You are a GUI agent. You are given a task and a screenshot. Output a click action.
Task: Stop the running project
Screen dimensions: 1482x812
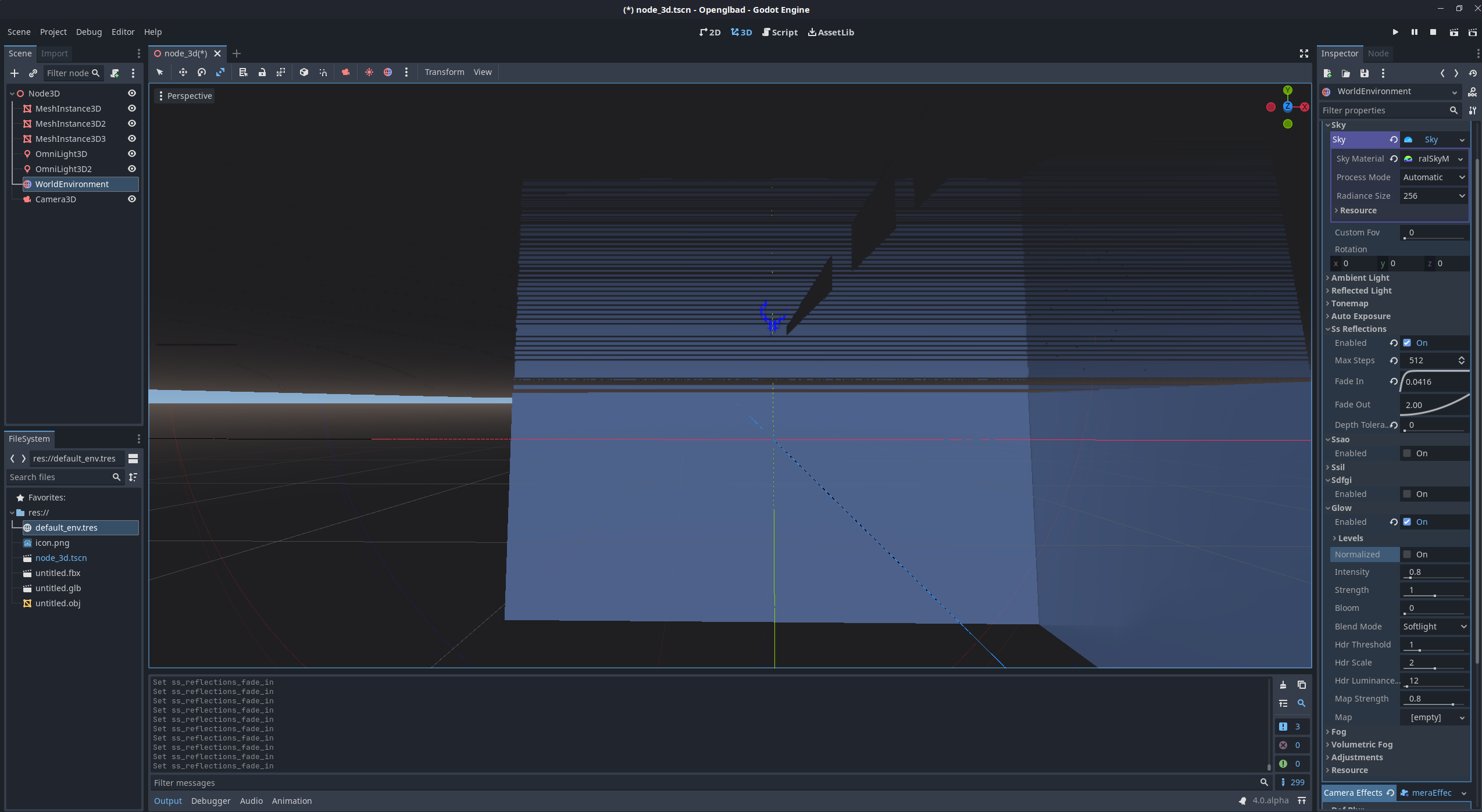click(x=1433, y=33)
